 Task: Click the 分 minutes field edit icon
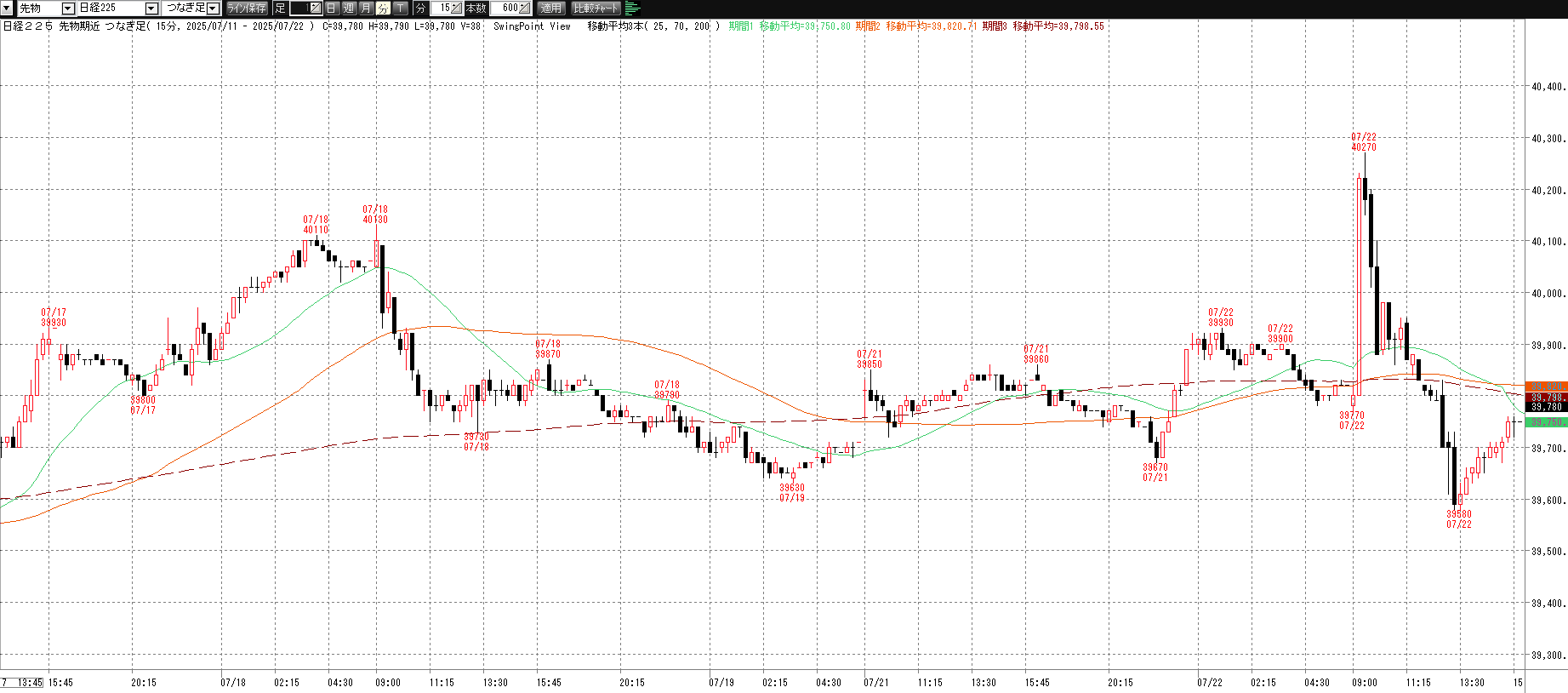pyautogui.click(x=456, y=9)
